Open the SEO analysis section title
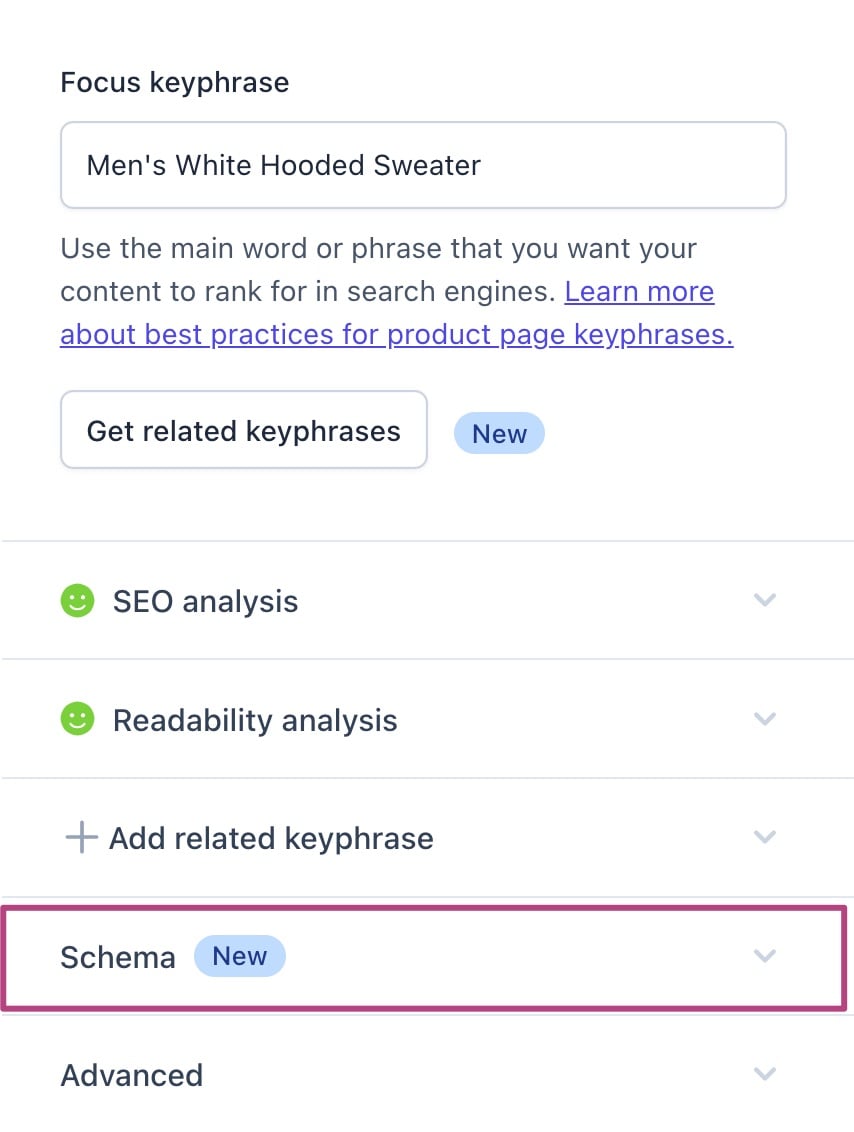The width and height of the screenshot is (854, 1132). pos(205,602)
